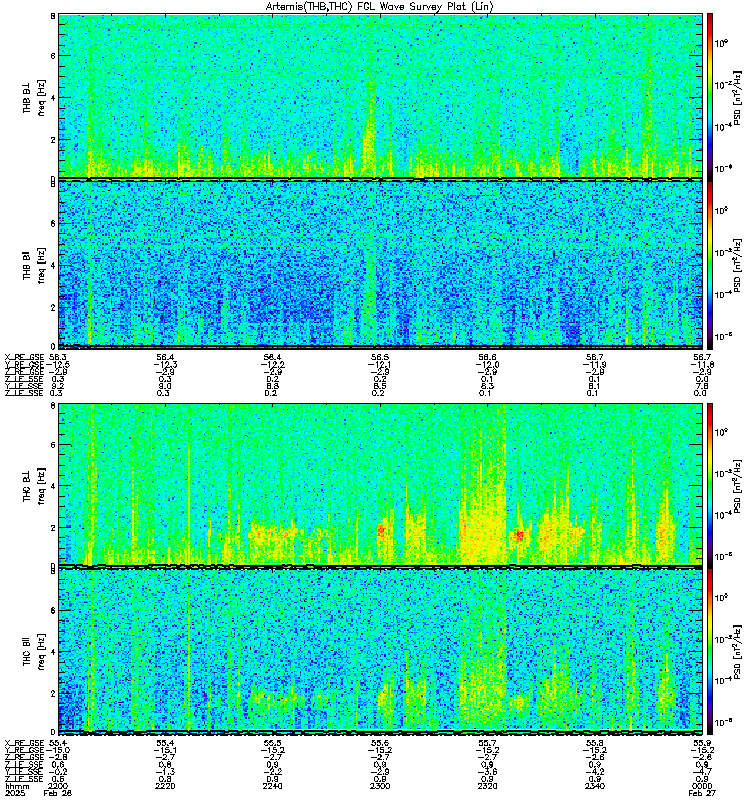Click the THC X_RE_GSE value '55.7'
Image resolution: width=750 pixels, height=800 pixels.
(487, 743)
